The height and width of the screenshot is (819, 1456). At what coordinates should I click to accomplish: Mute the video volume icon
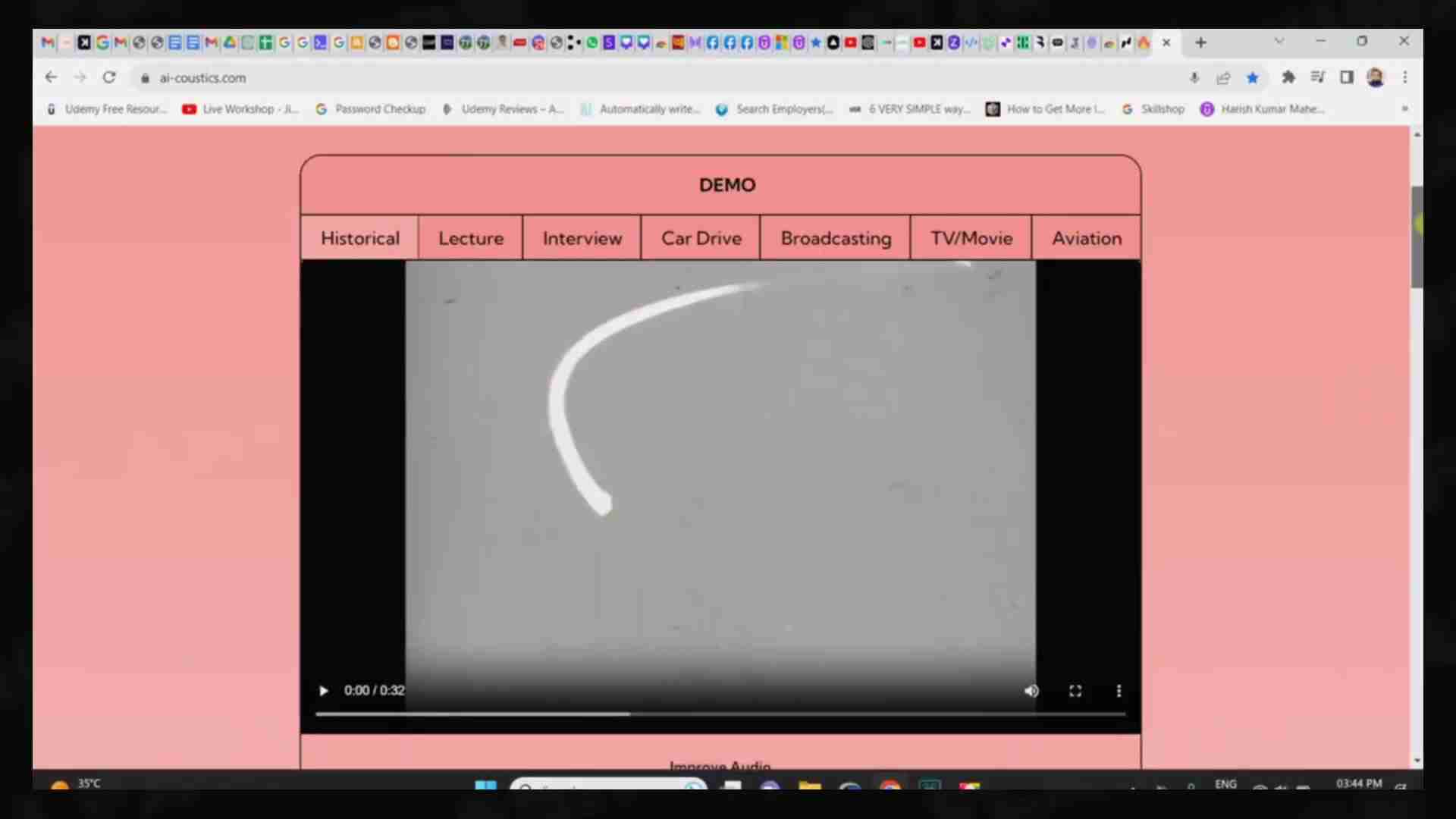tap(1031, 691)
